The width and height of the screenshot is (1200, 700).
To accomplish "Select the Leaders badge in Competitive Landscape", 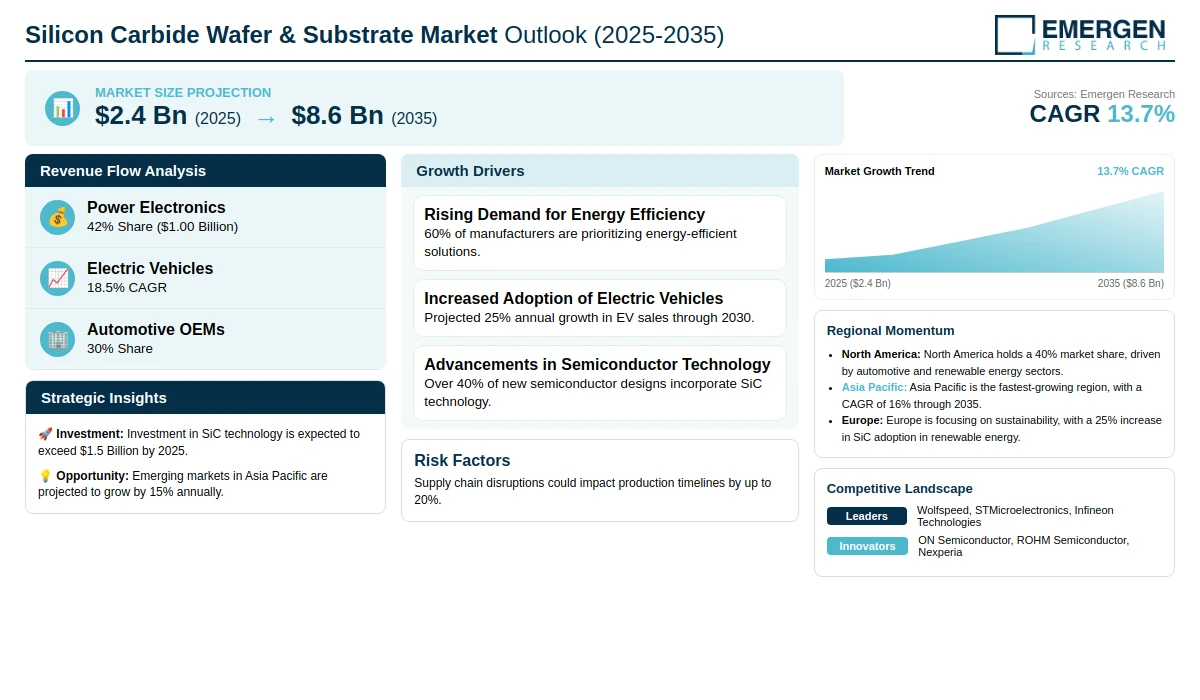I will pos(867,516).
